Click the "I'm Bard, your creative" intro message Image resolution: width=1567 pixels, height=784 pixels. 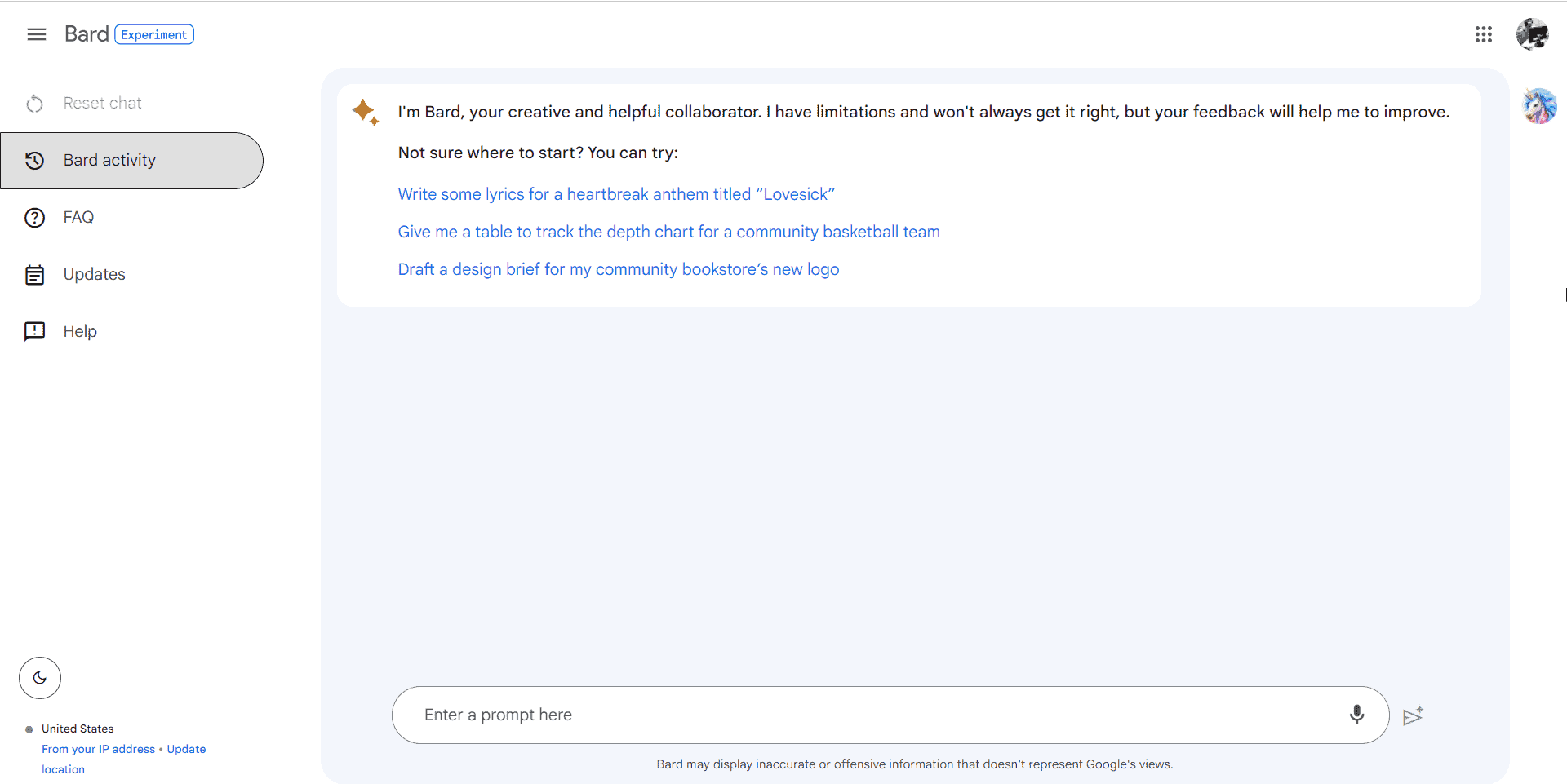point(924,112)
